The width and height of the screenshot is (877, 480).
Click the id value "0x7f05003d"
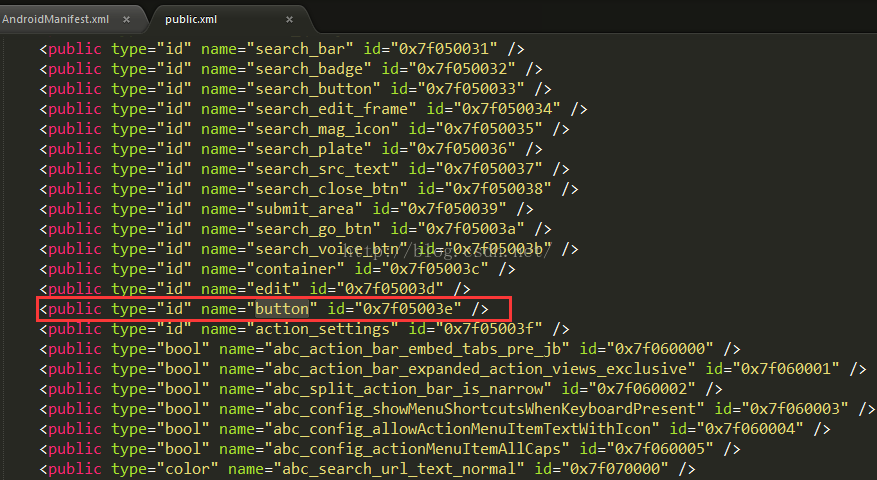click(x=390, y=289)
